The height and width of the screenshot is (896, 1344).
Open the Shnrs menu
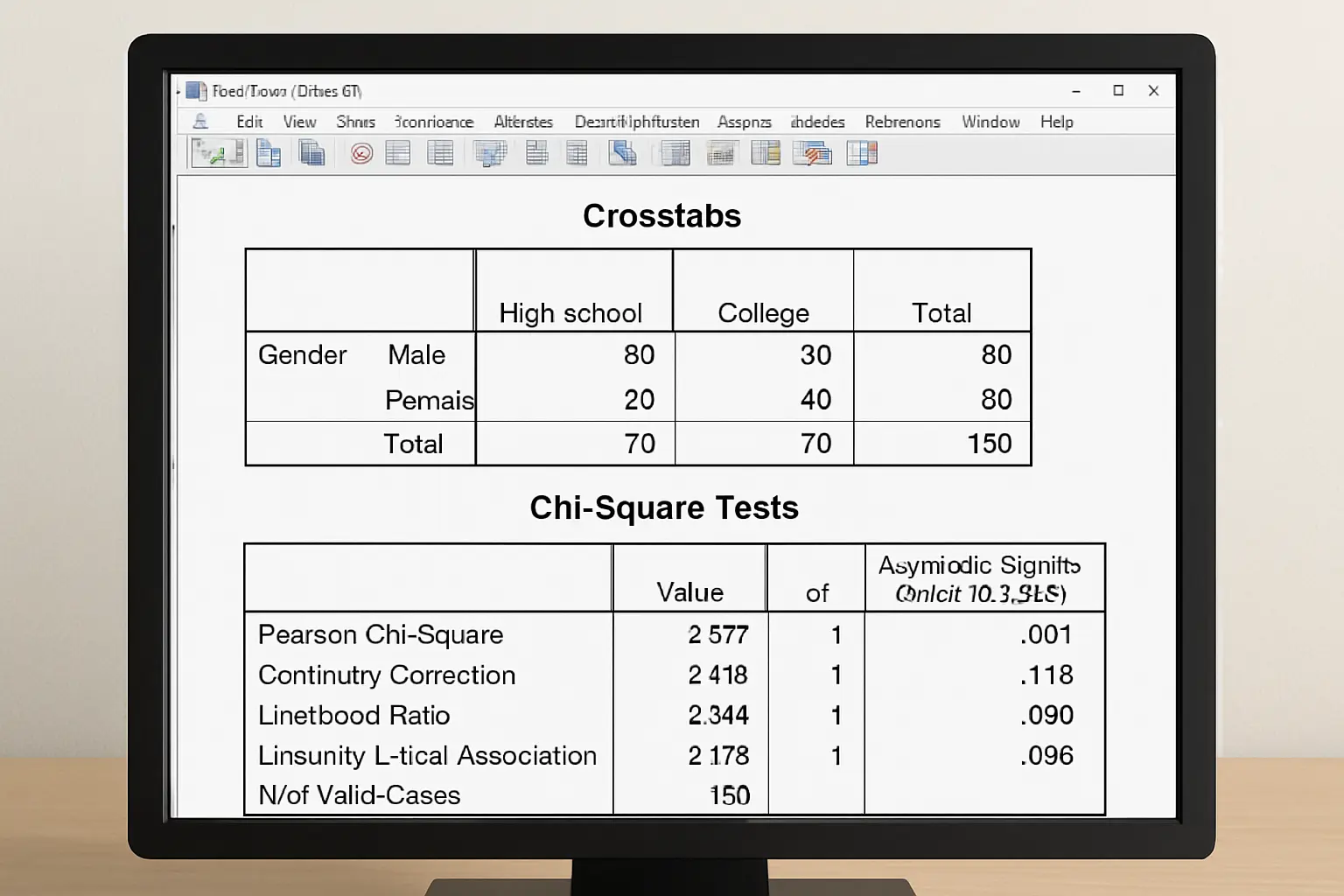coord(355,122)
